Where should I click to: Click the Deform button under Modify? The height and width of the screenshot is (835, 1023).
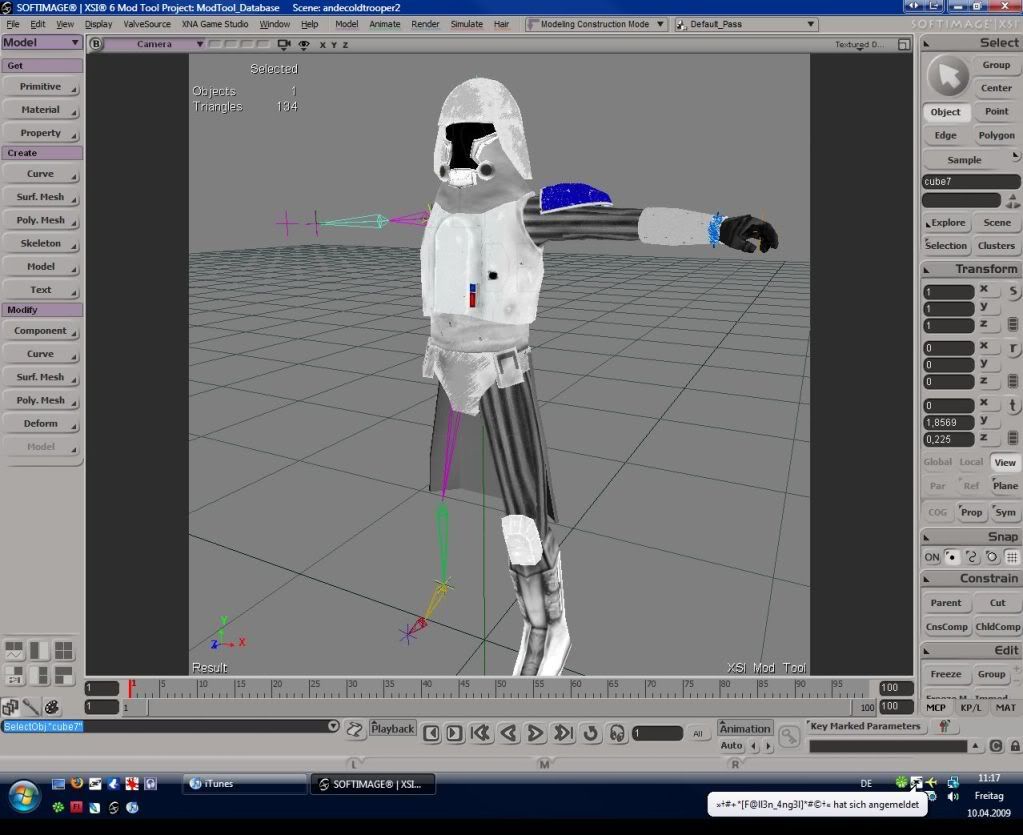pos(40,424)
